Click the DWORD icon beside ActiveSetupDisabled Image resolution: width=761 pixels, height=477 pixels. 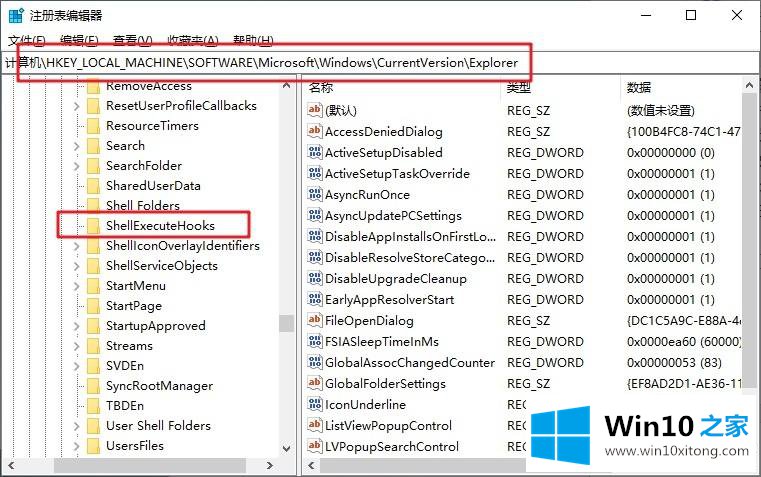coord(314,152)
